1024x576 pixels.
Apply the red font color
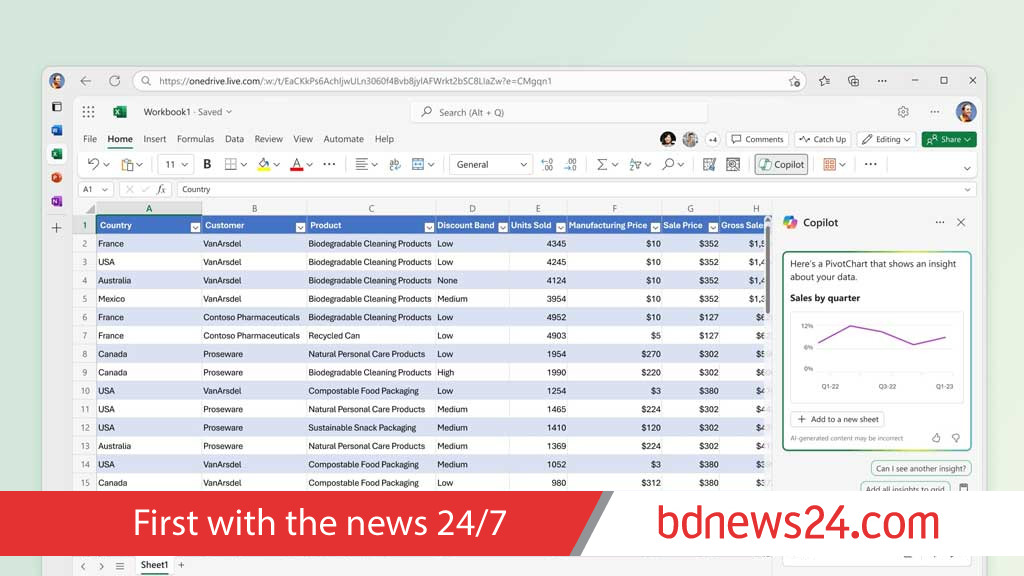tap(296, 165)
